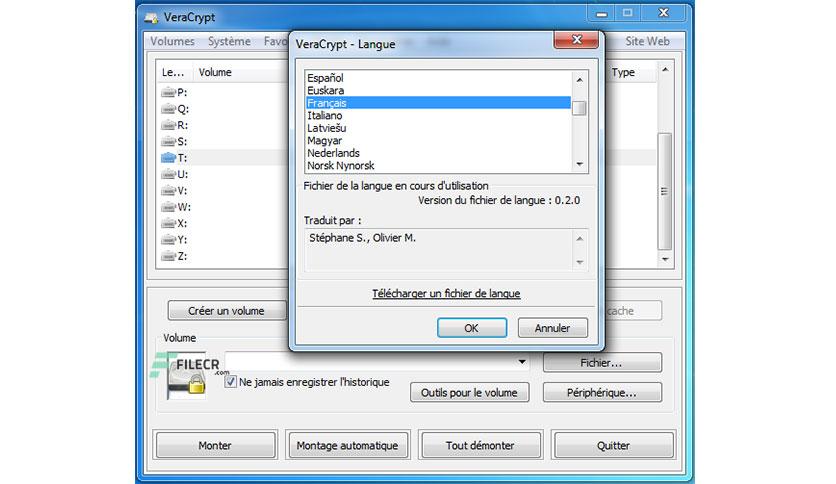Select the highlighted T: drive icon

pos(168,158)
